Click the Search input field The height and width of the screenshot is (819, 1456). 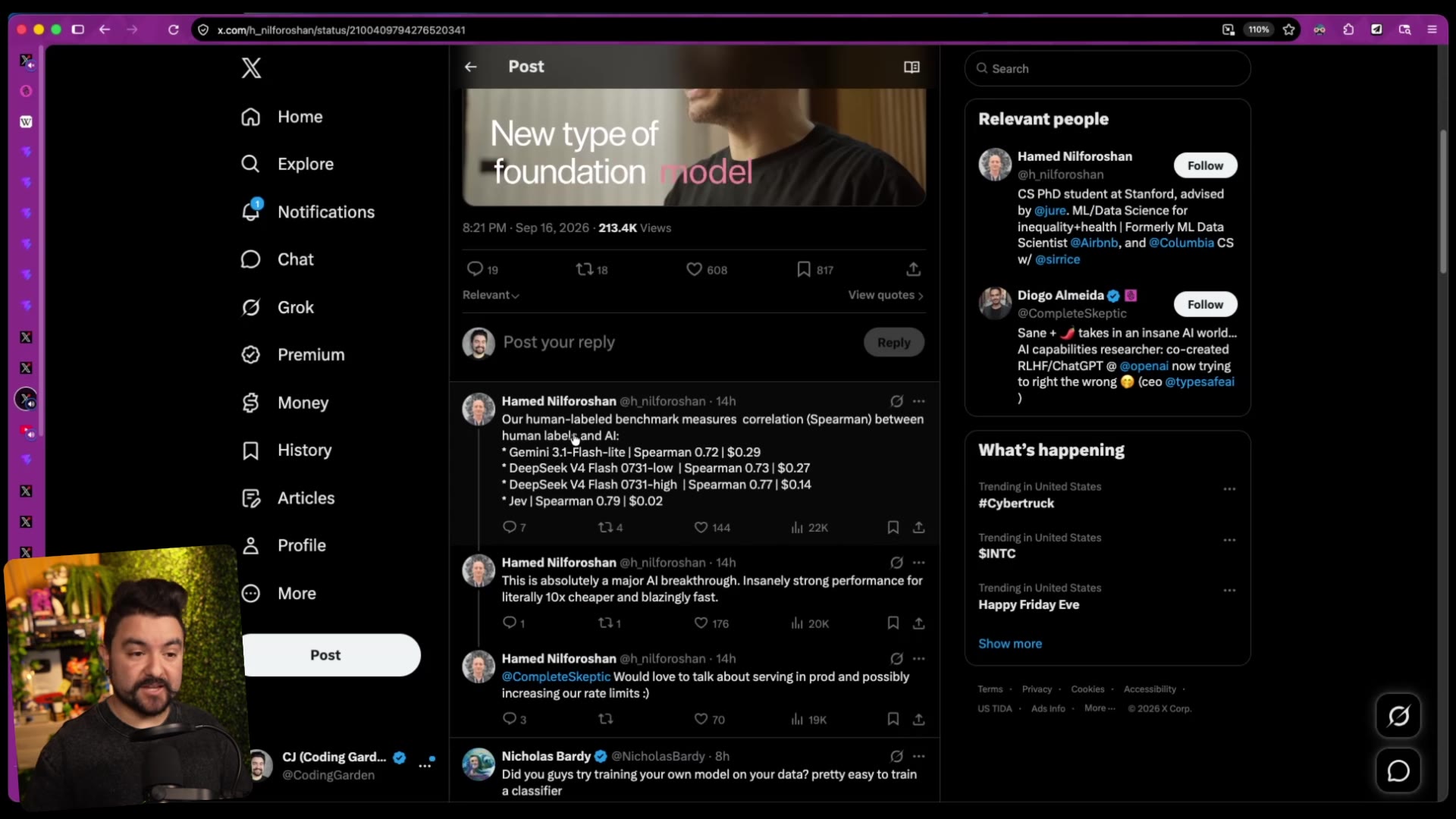[1107, 68]
